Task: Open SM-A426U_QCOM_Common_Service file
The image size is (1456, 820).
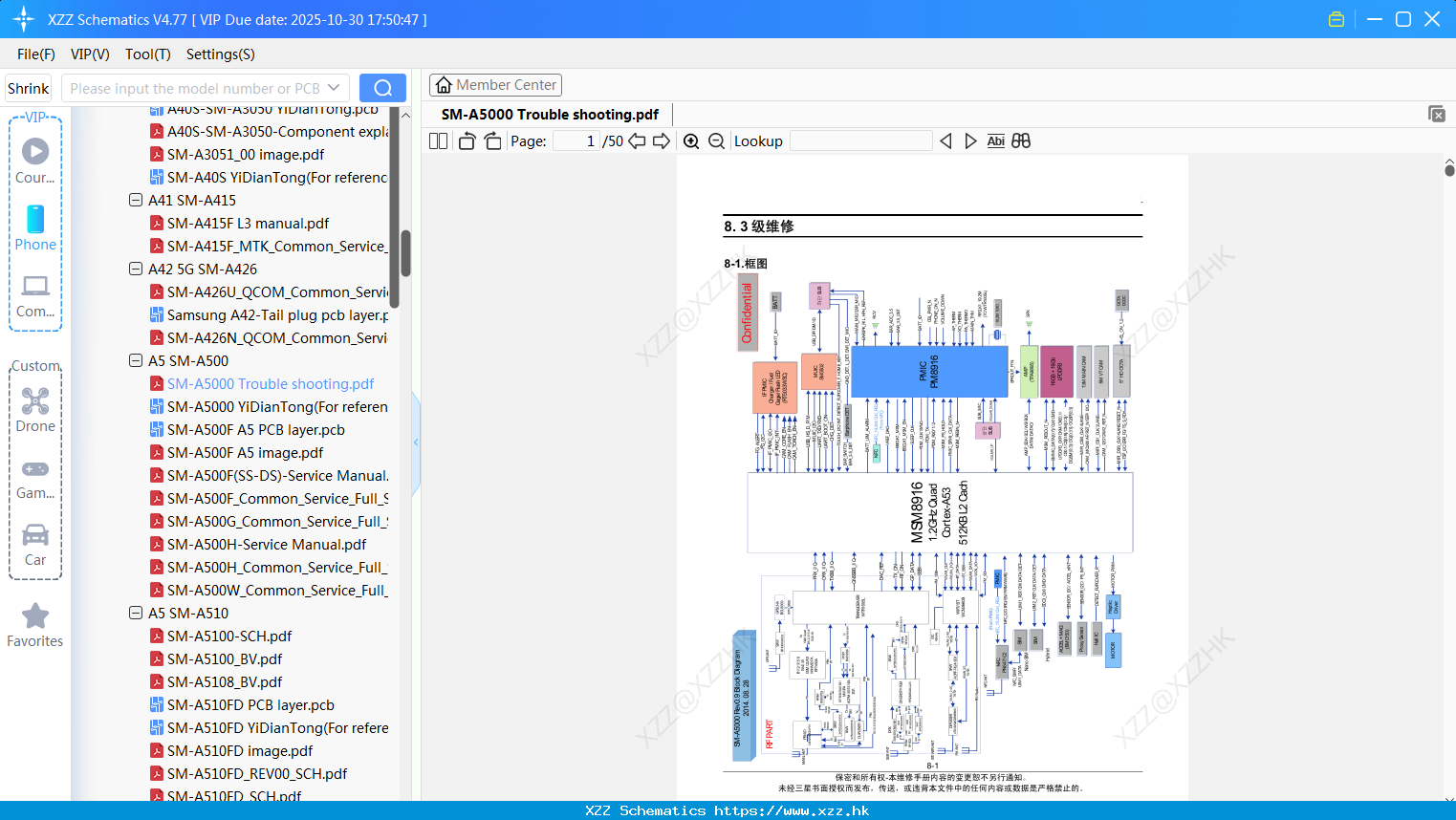Action: (269, 292)
